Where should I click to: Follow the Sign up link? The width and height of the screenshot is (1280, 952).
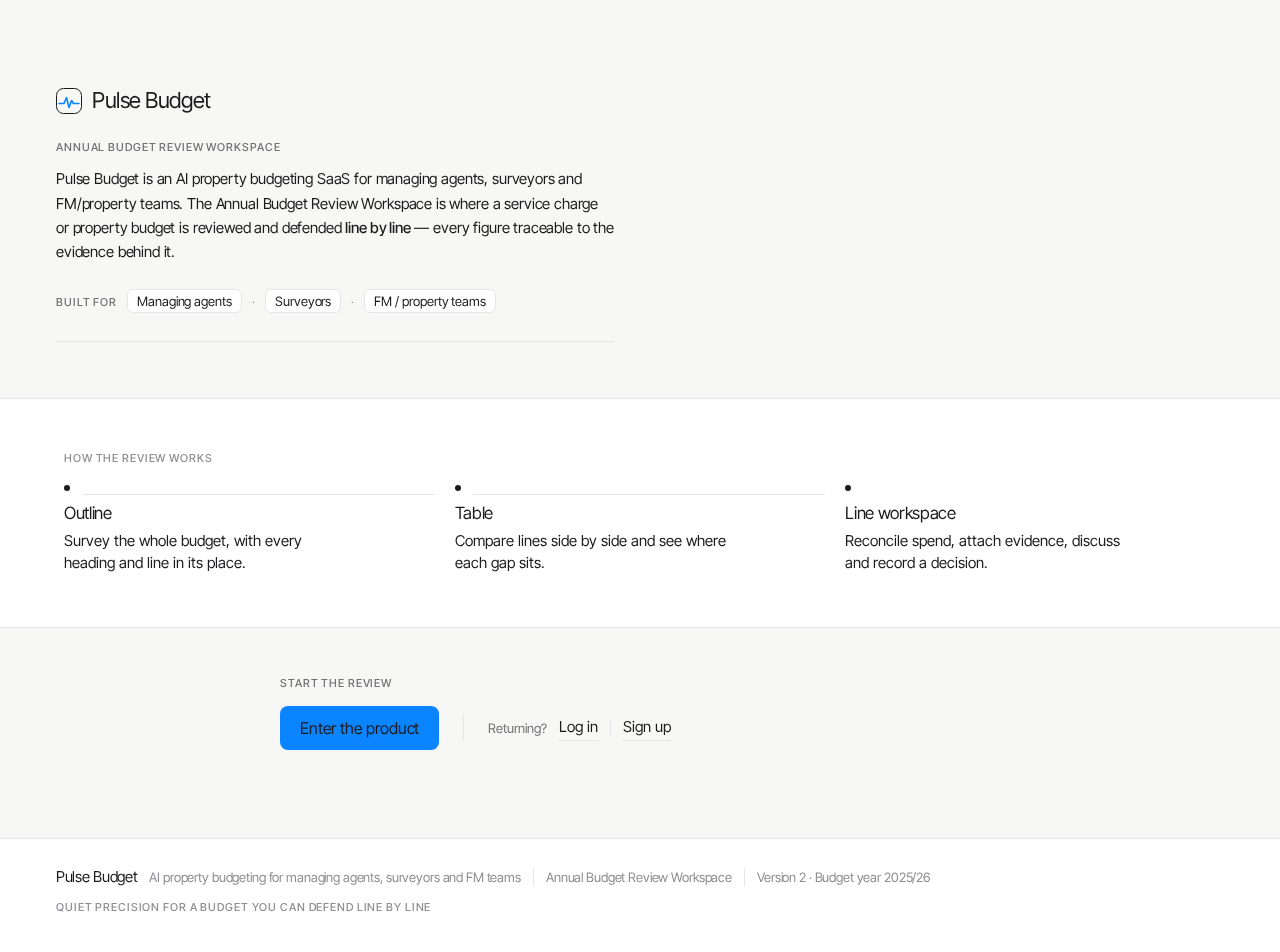[647, 727]
